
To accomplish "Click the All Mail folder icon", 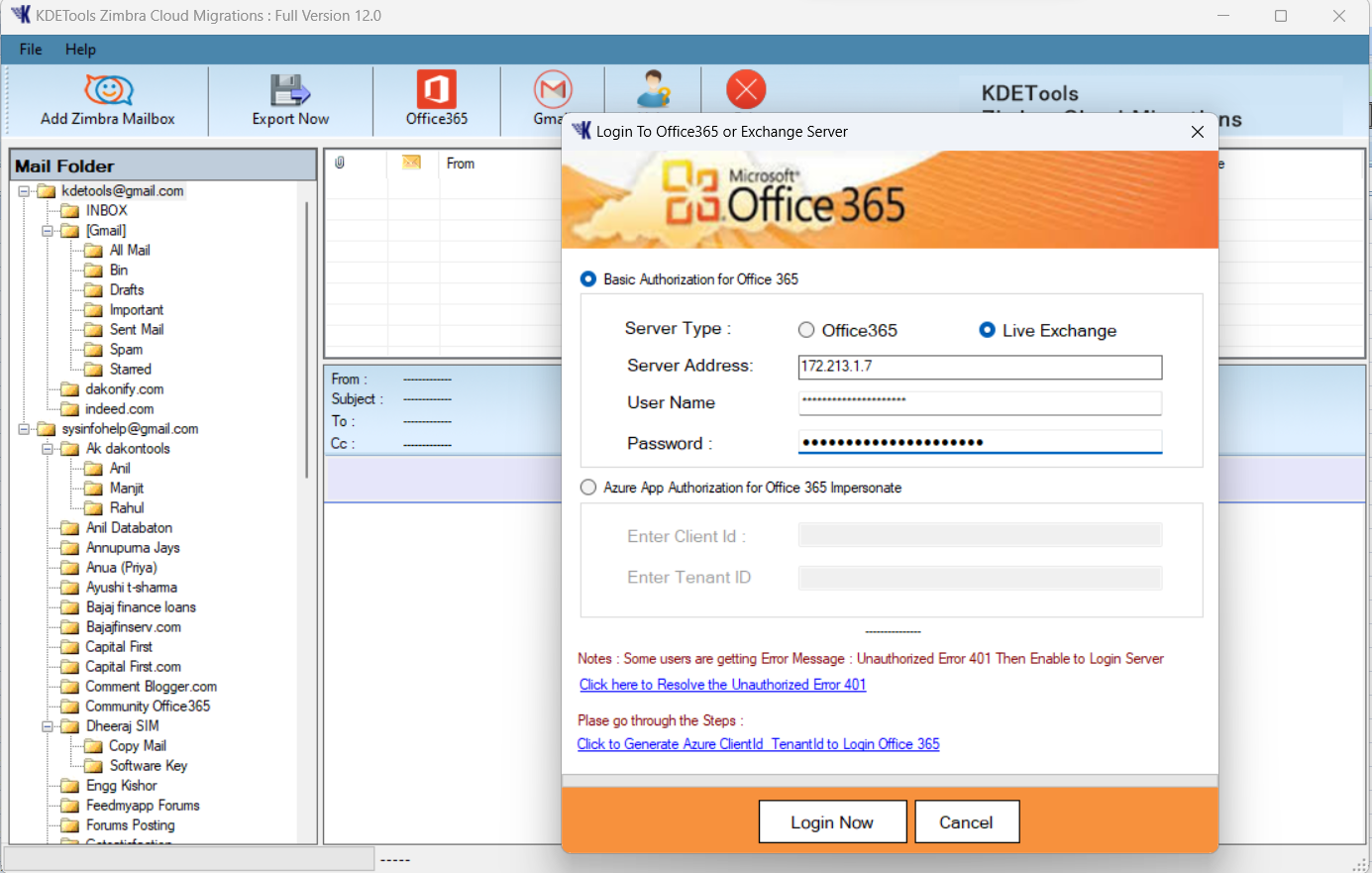I will coord(94,251).
